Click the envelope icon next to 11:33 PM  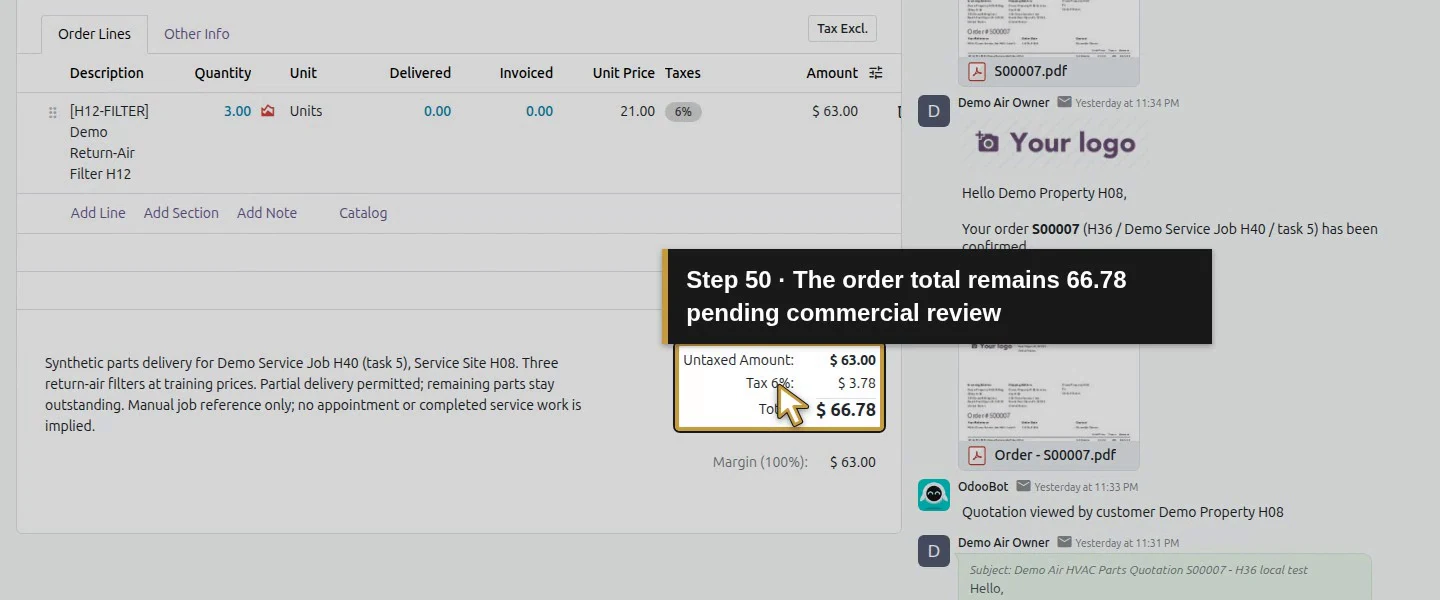1023,486
